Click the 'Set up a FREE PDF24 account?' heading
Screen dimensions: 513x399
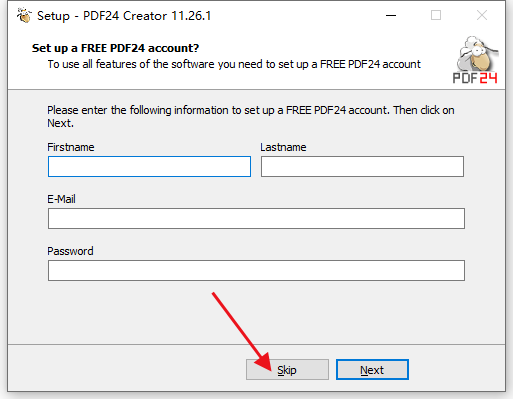tap(115, 48)
